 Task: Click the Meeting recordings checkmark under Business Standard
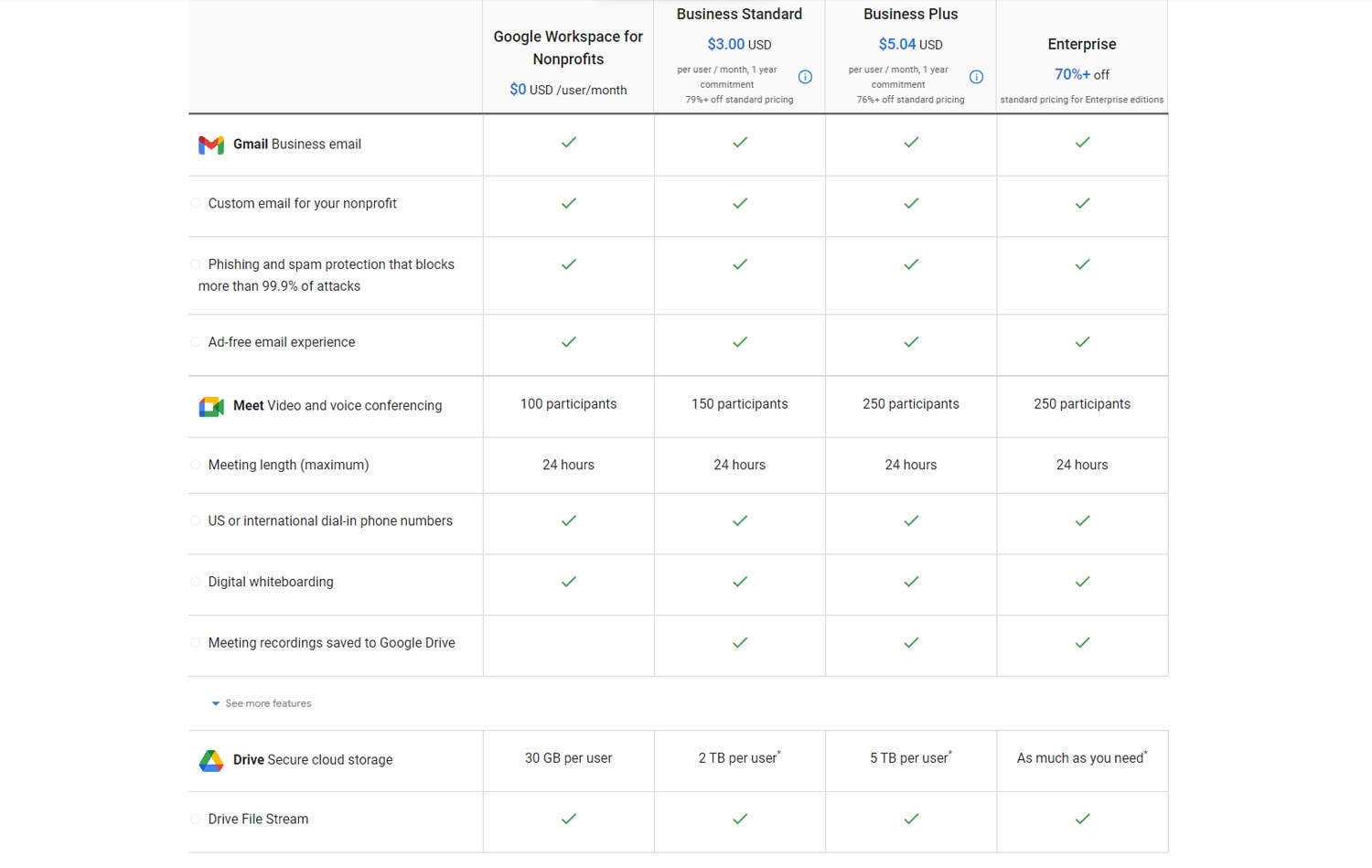tap(739, 643)
